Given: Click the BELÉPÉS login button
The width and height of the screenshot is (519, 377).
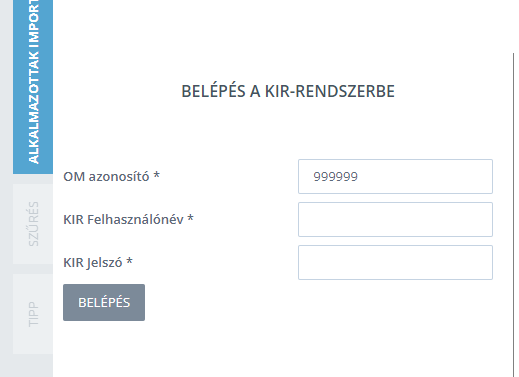Looking at the screenshot, I should point(104,302).
